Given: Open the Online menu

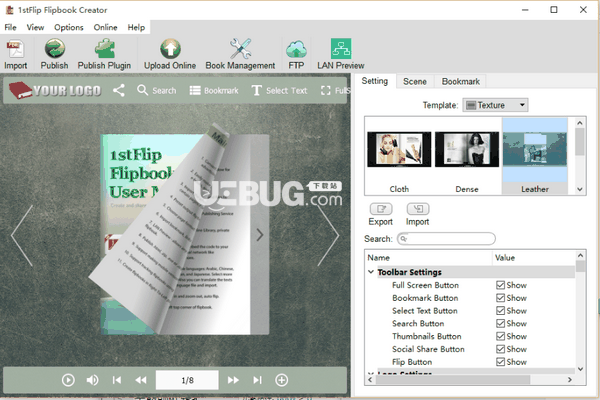Looking at the screenshot, I should (x=106, y=28).
